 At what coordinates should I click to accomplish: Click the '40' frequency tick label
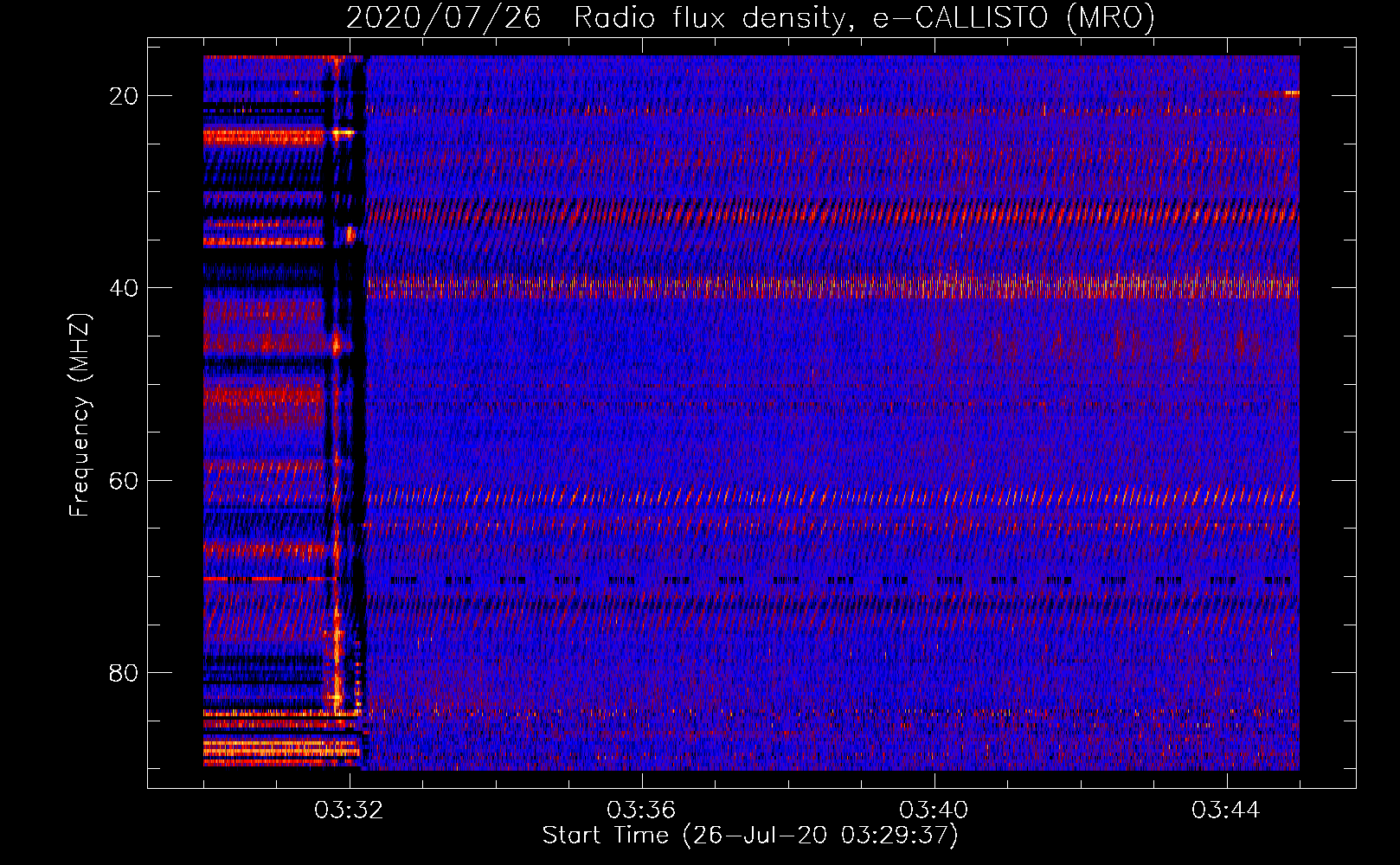124,288
